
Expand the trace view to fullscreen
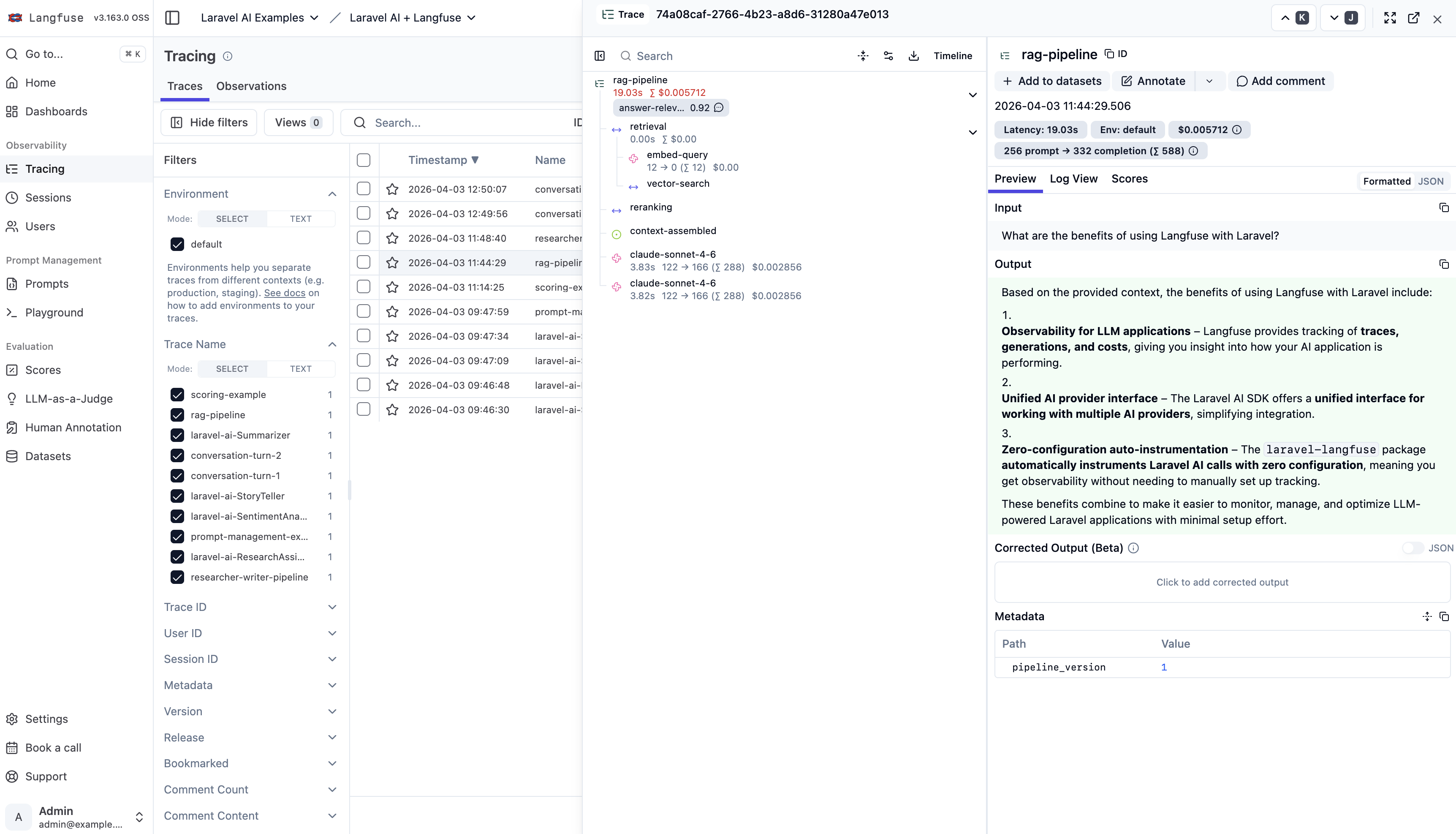[x=1390, y=18]
